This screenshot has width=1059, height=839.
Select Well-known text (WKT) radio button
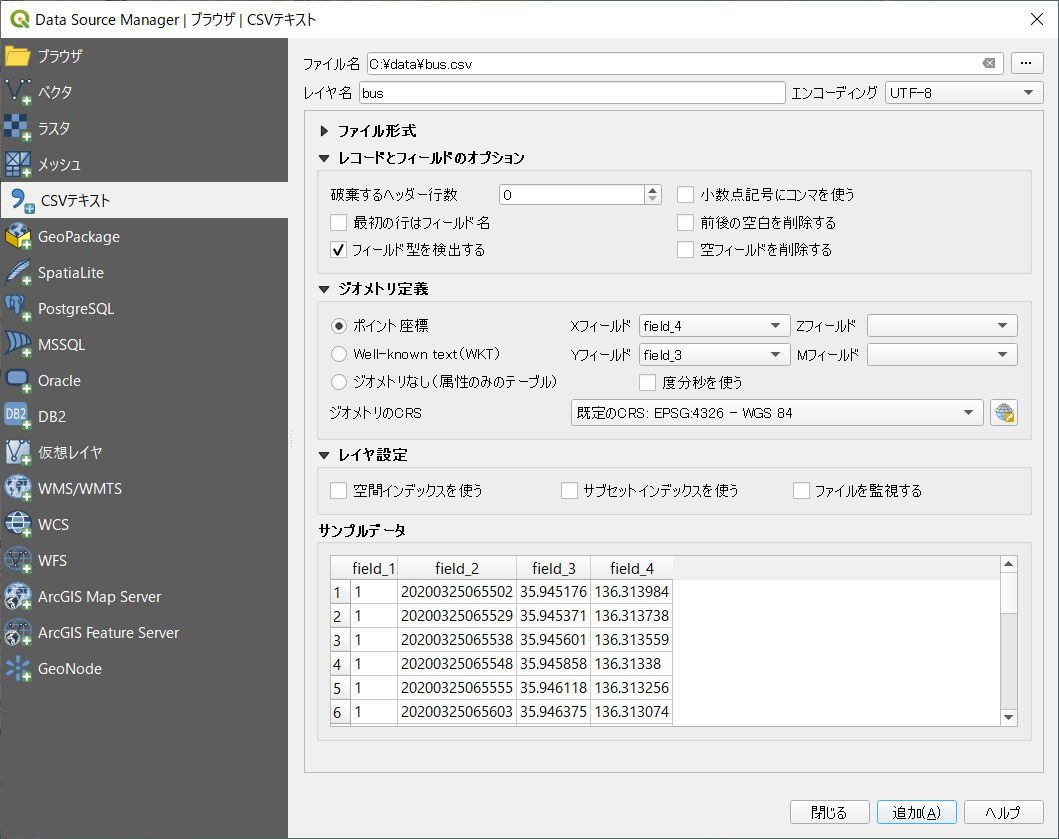339,354
